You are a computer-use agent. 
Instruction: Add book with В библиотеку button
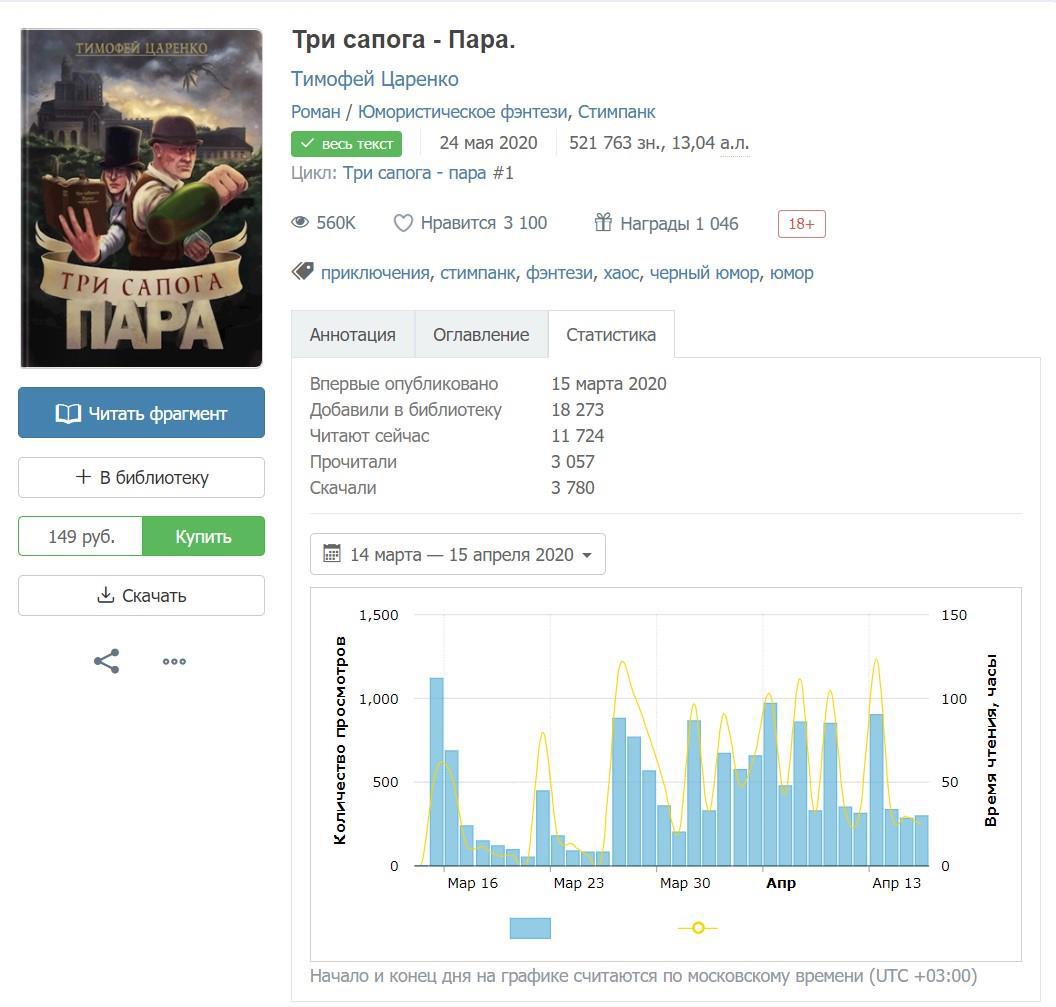click(141, 477)
